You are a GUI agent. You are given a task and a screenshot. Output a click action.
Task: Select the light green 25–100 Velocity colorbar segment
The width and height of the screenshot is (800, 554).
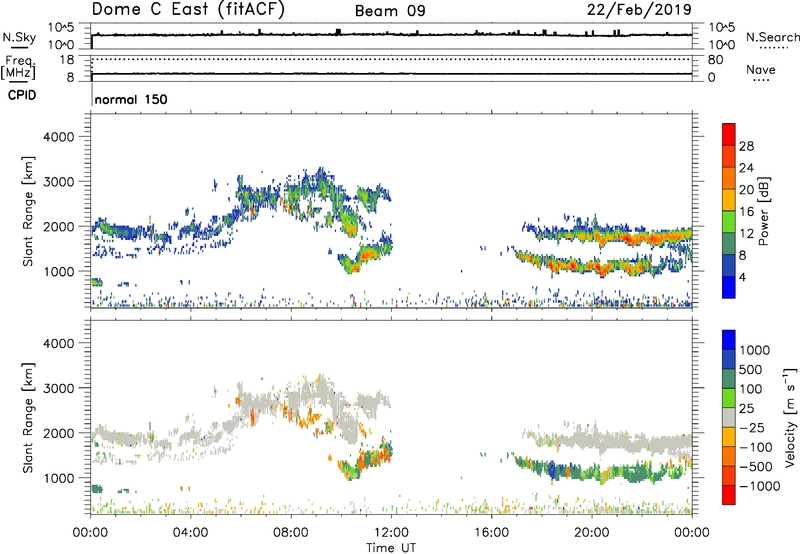(x=729, y=398)
